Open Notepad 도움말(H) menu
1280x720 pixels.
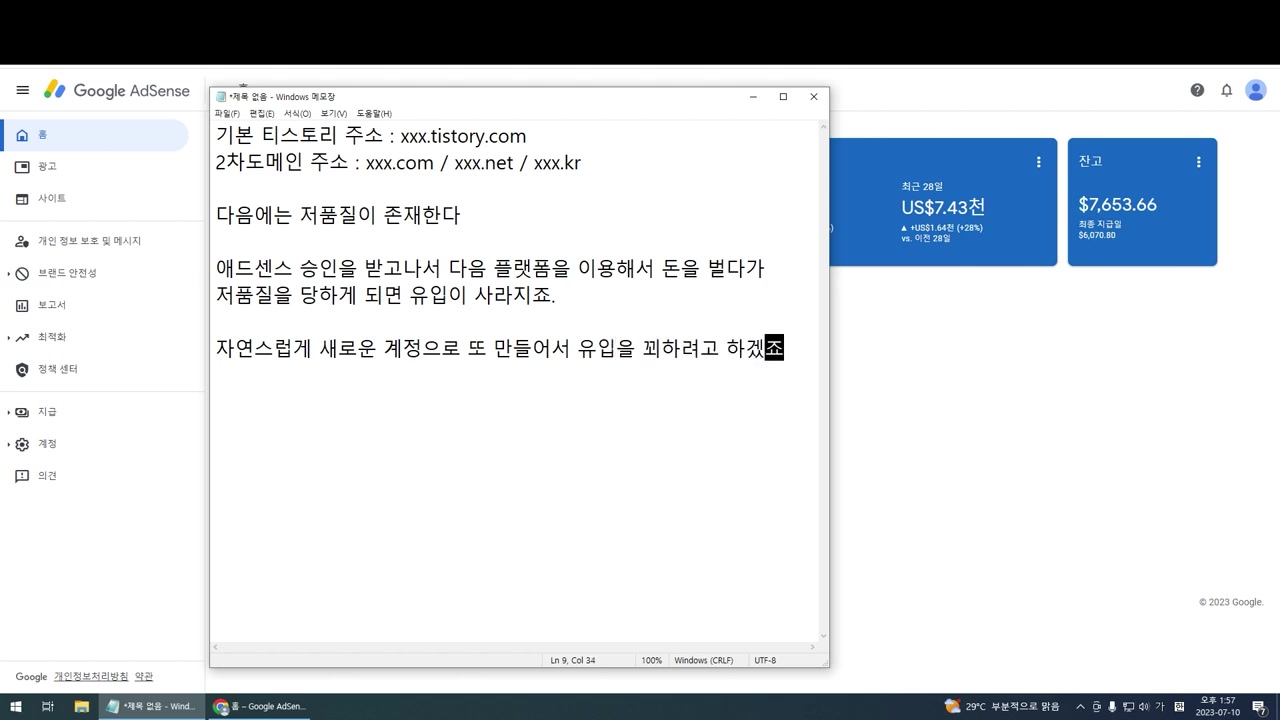(374, 114)
